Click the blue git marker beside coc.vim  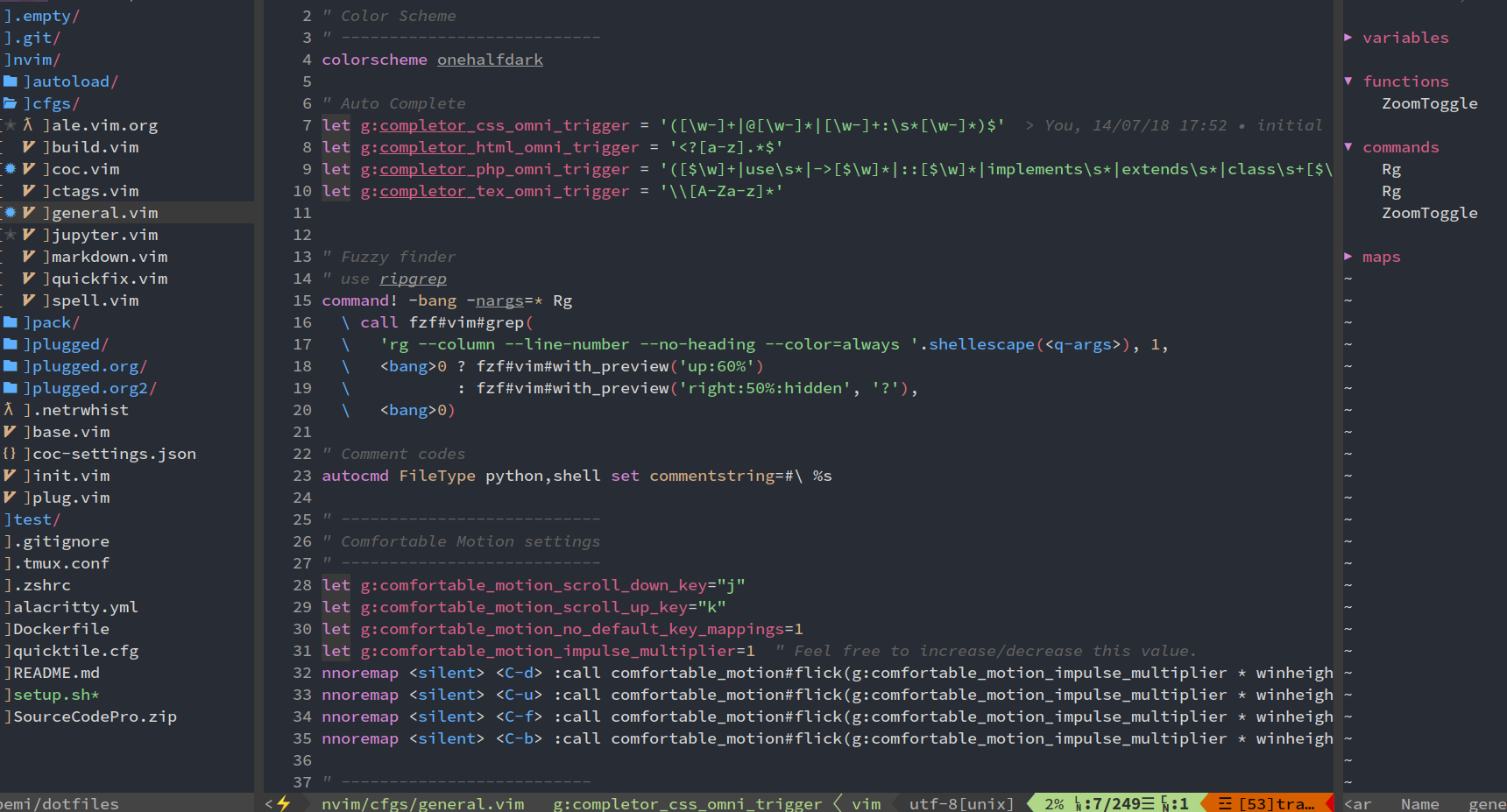point(11,169)
